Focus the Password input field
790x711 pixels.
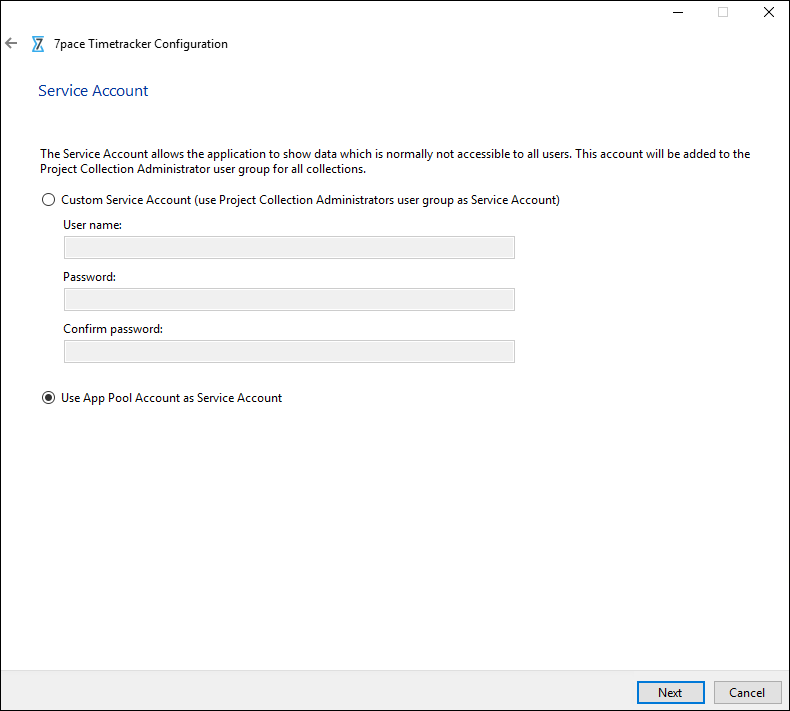click(289, 299)
